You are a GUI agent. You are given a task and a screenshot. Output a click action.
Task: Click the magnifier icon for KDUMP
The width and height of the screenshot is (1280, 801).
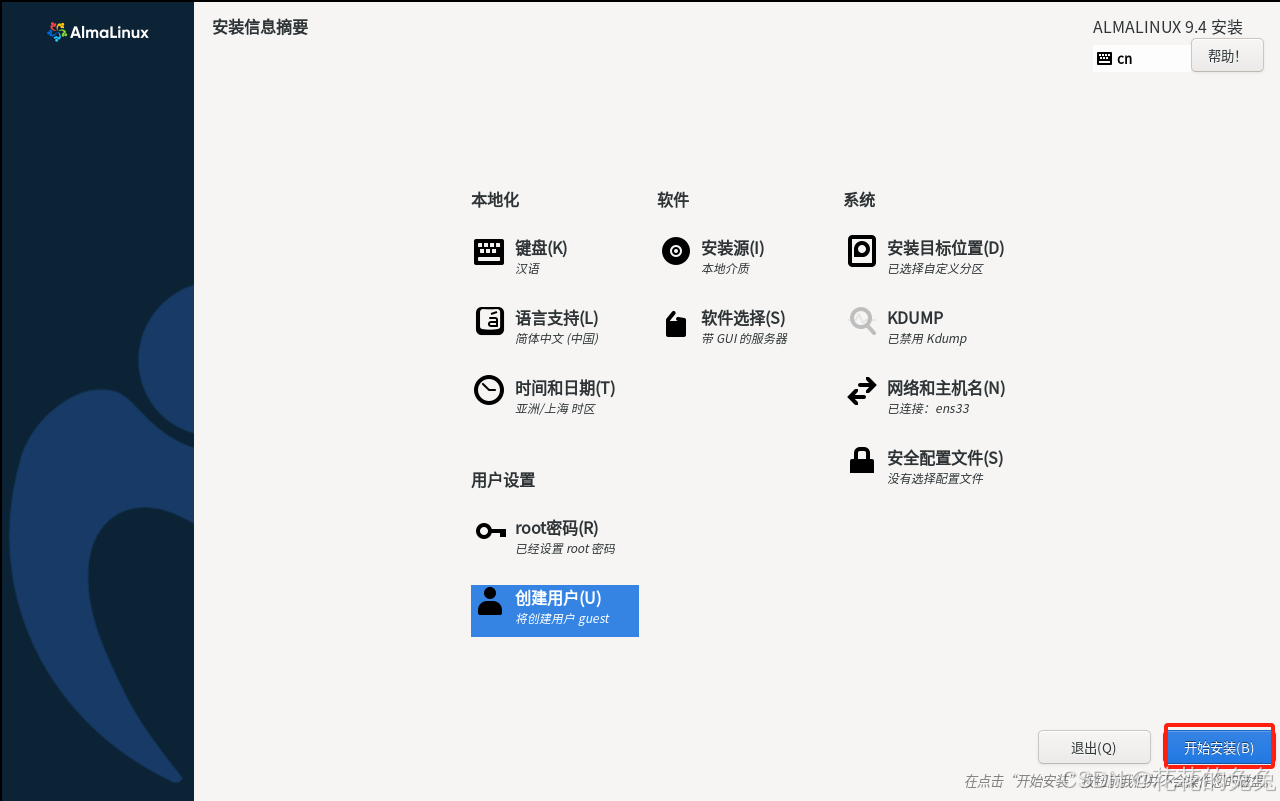point(862,321)
